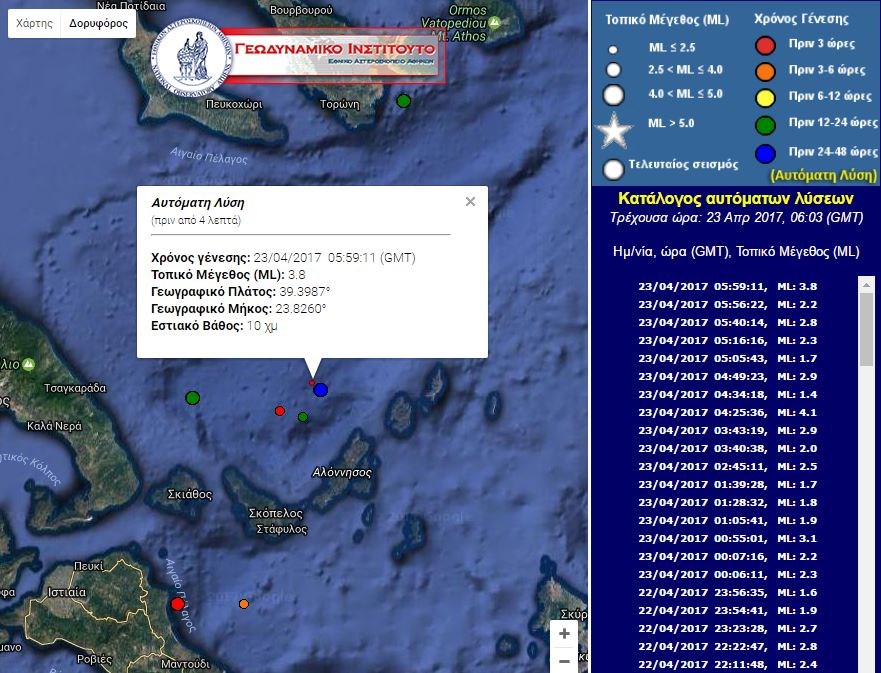Viewport: 881px width, 673px height.
Task: Zoom in with the plus button
Action: [x=565, y=634]
